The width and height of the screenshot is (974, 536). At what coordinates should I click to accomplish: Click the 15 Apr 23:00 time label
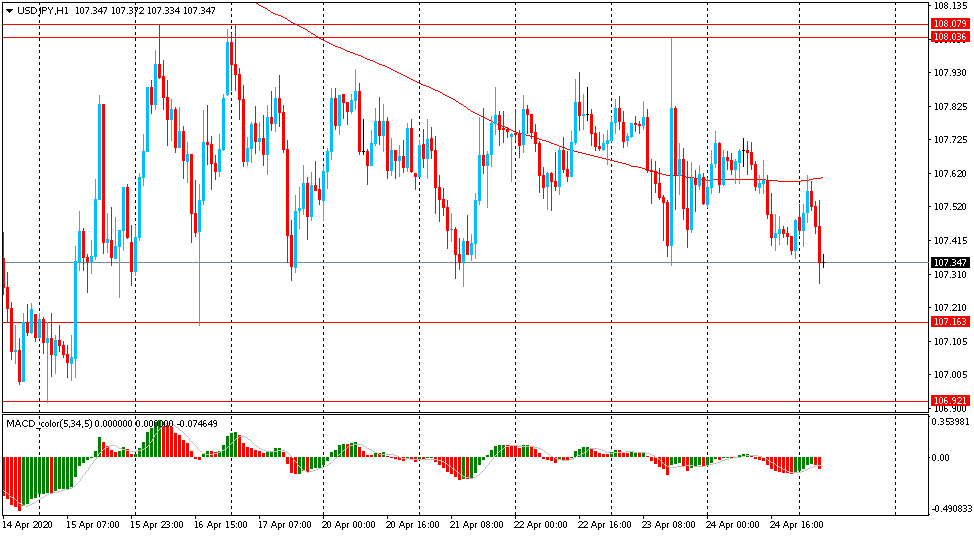pyautogui.click(x=156, y=525)
